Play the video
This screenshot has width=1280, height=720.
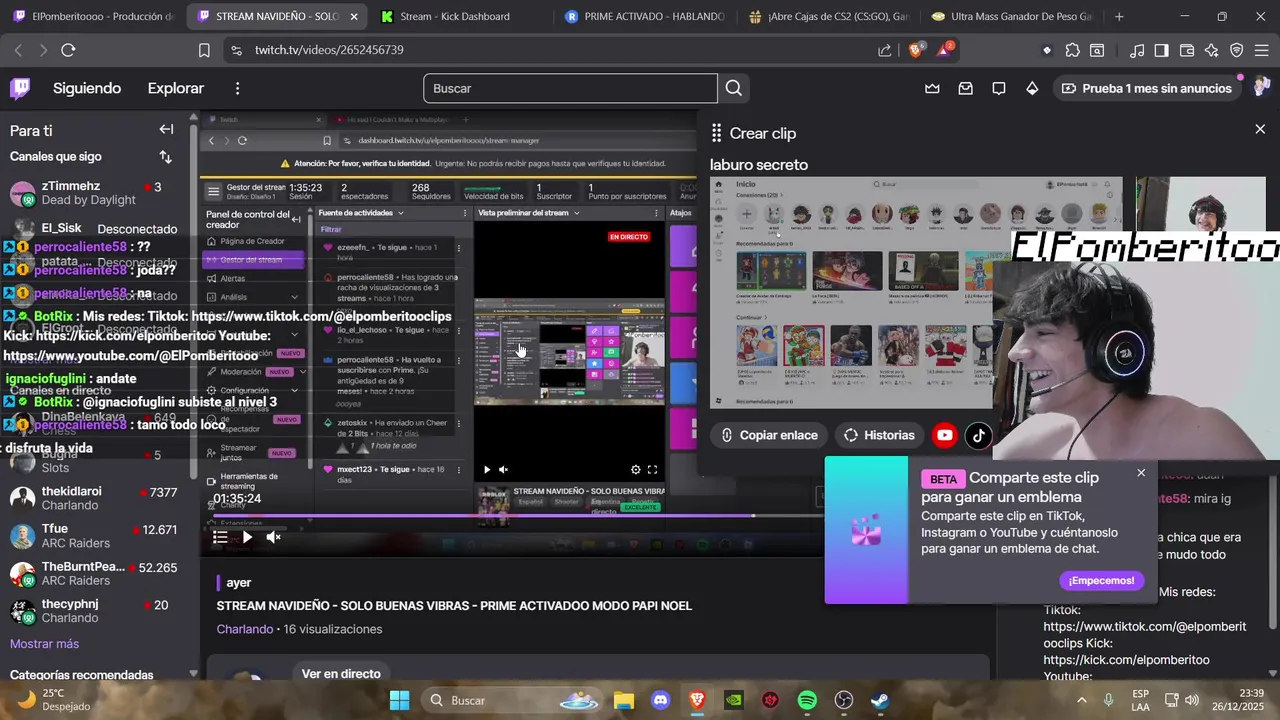tap(247, 537)
